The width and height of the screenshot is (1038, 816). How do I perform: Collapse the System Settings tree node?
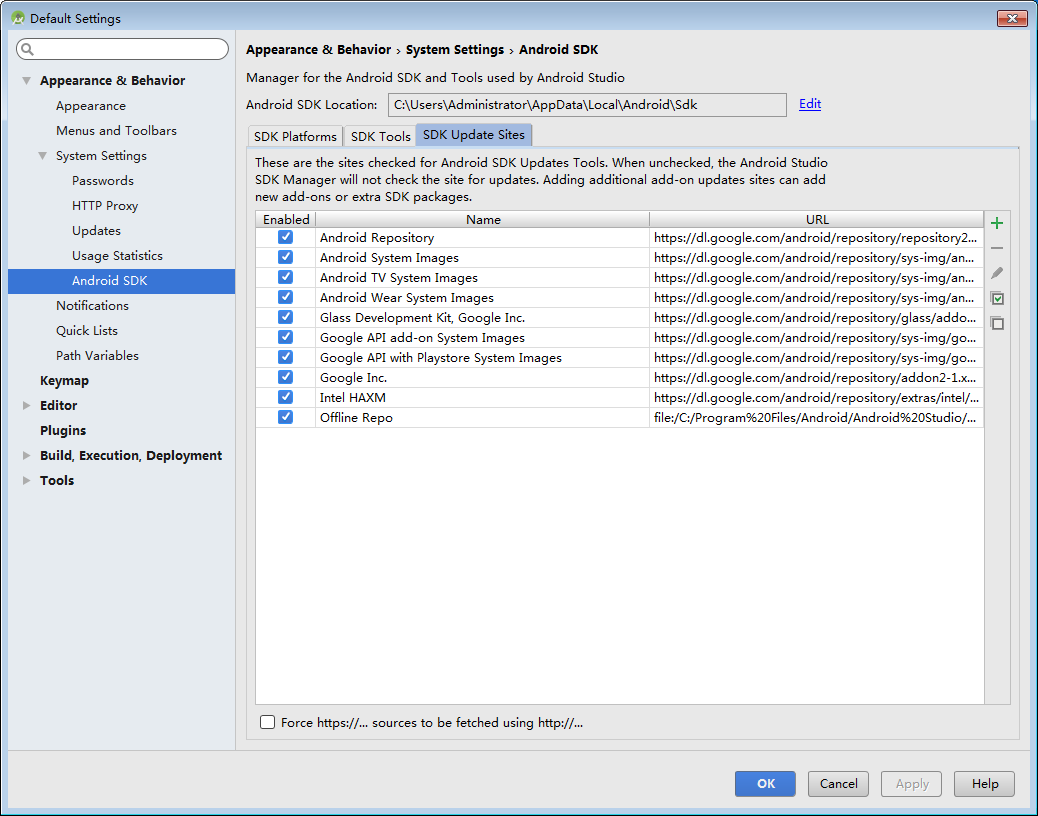(x=42, y=156)
